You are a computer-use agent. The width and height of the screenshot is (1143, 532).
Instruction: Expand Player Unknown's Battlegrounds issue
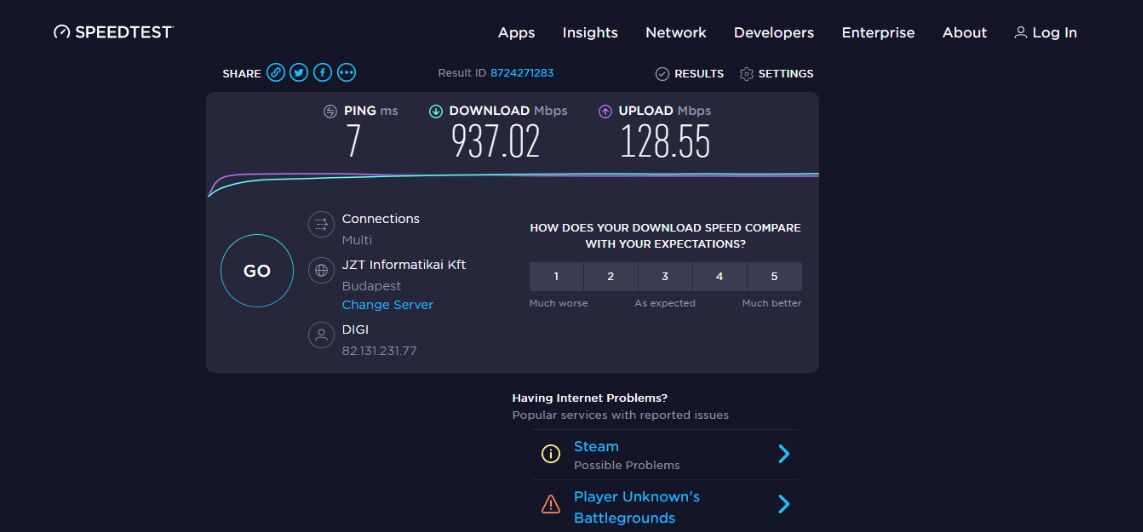(783, 505)
